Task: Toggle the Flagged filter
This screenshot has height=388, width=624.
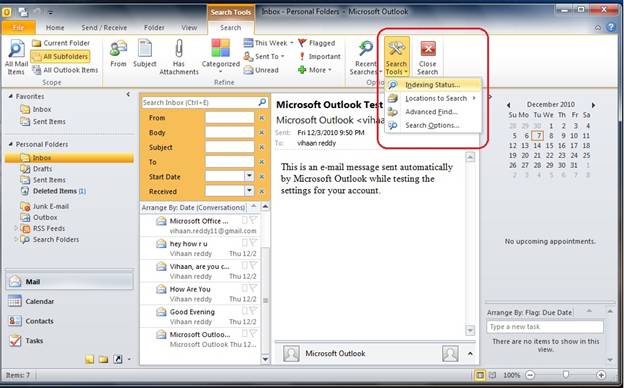Action: click(317, 43)
